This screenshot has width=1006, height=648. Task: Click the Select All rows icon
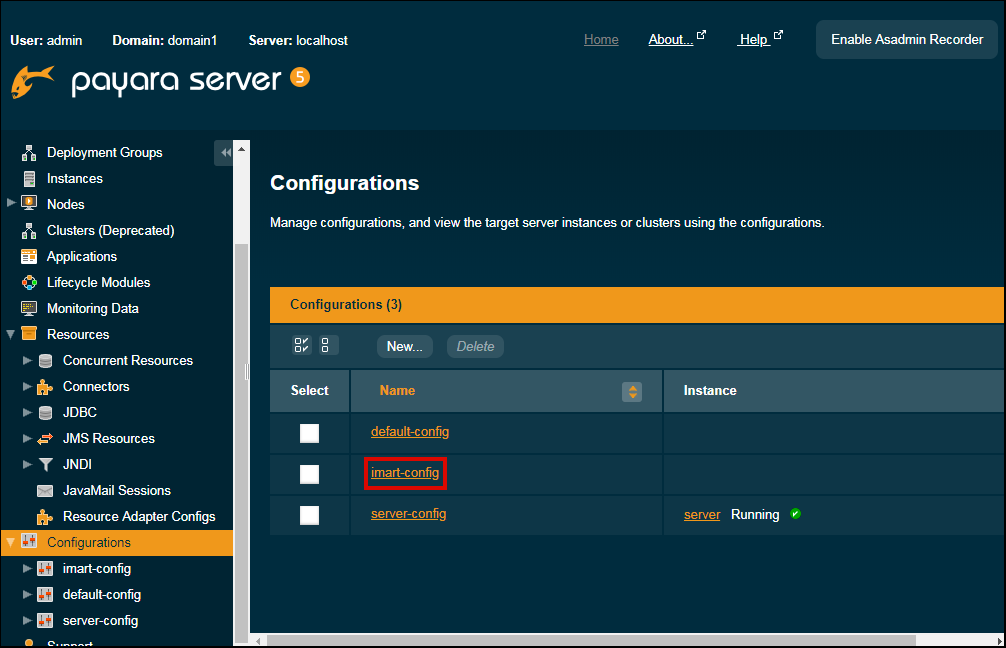point(302,346)
